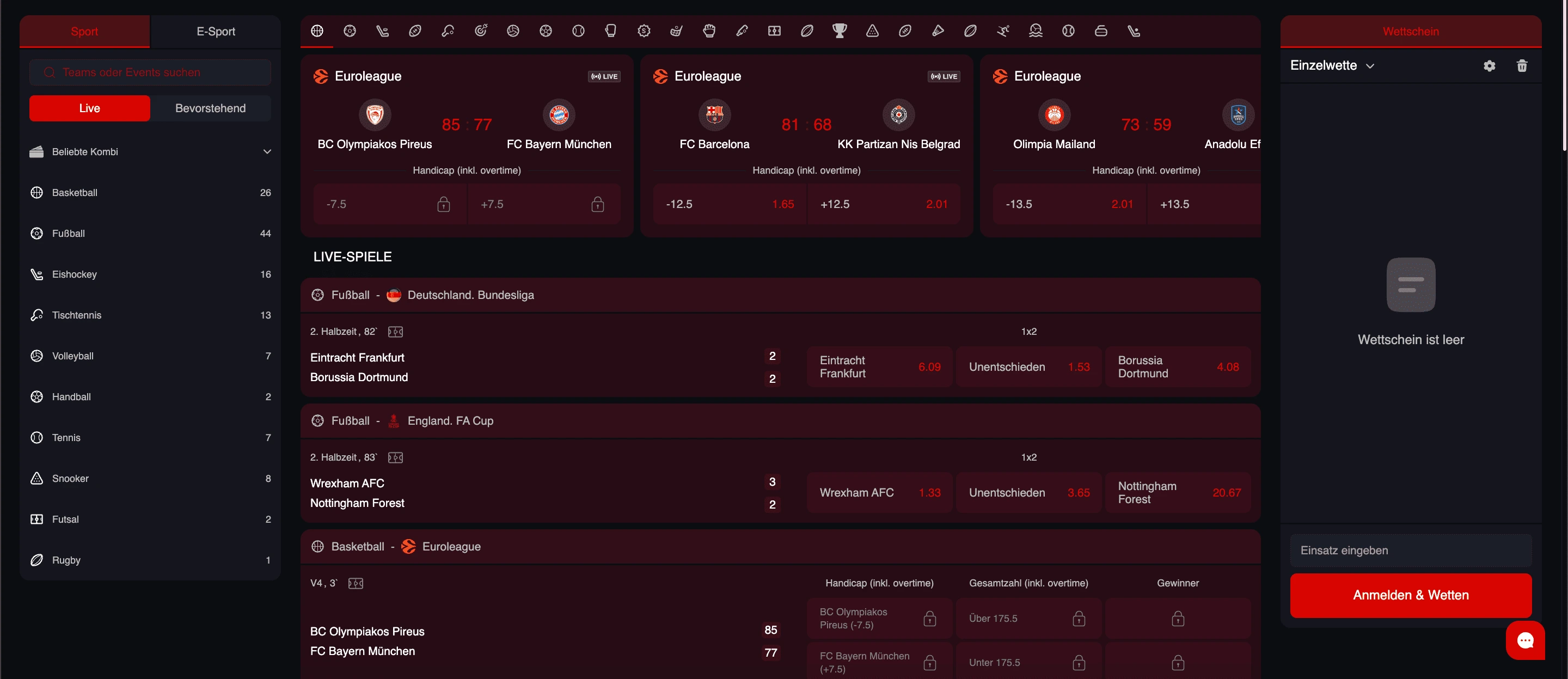Select the Tischtennis sidebar icon
Image resolution: width=1568 pixels, height=679 pixels.
(x=36, y=315)
